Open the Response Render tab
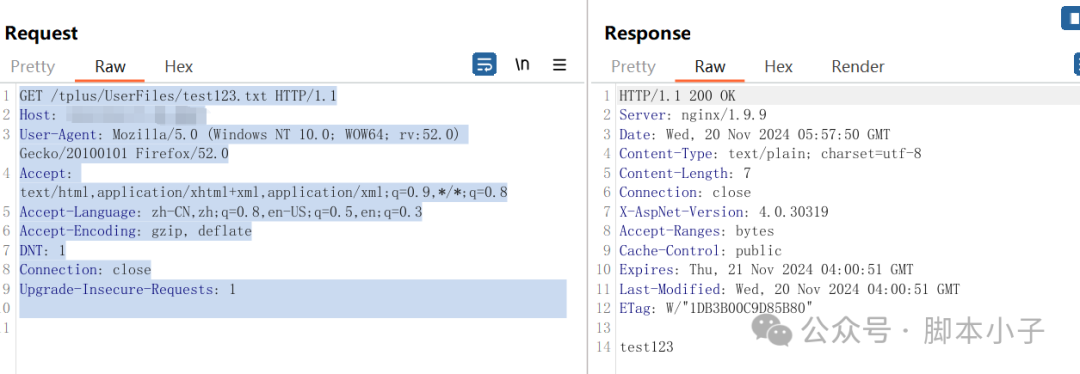This screenshot has height=374, width=1080. point(858,66)
